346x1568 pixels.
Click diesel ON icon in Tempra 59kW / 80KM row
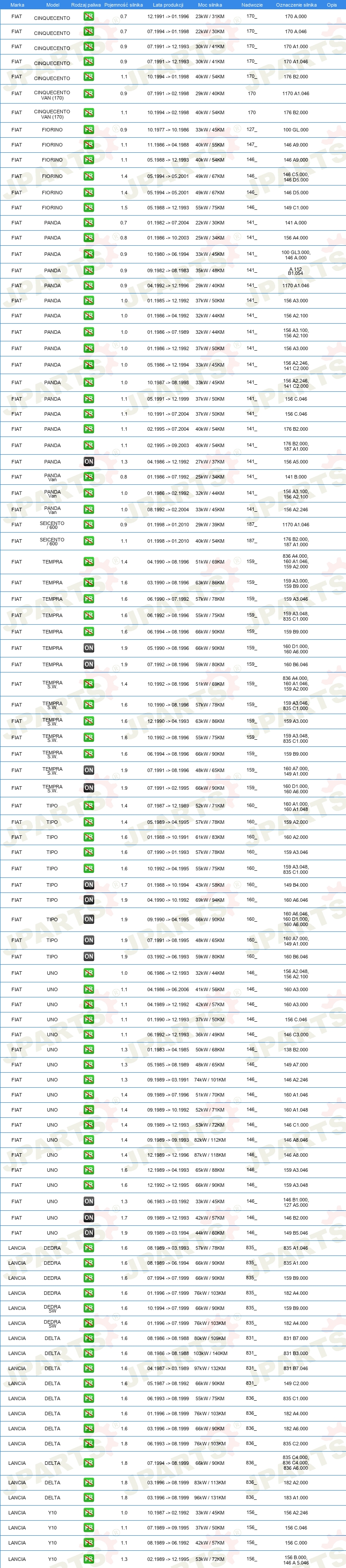89,664
